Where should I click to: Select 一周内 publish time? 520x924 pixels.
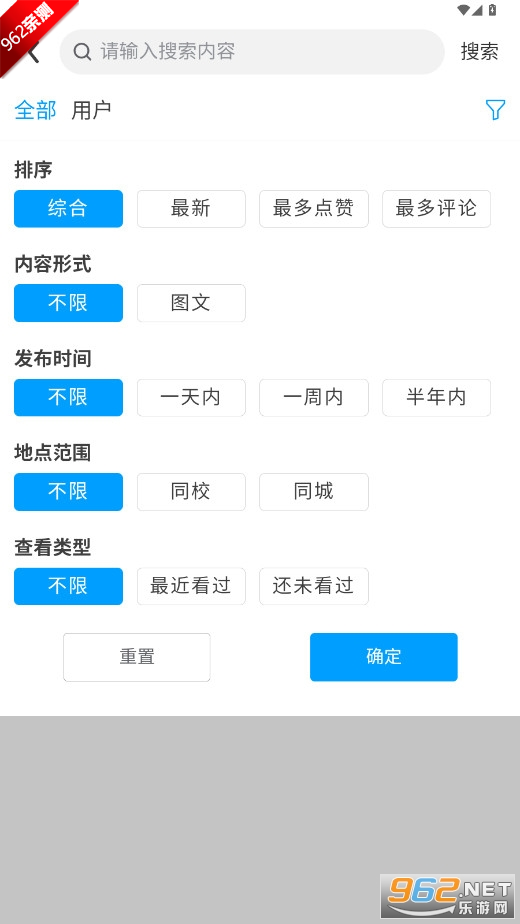tap(314, 398)
